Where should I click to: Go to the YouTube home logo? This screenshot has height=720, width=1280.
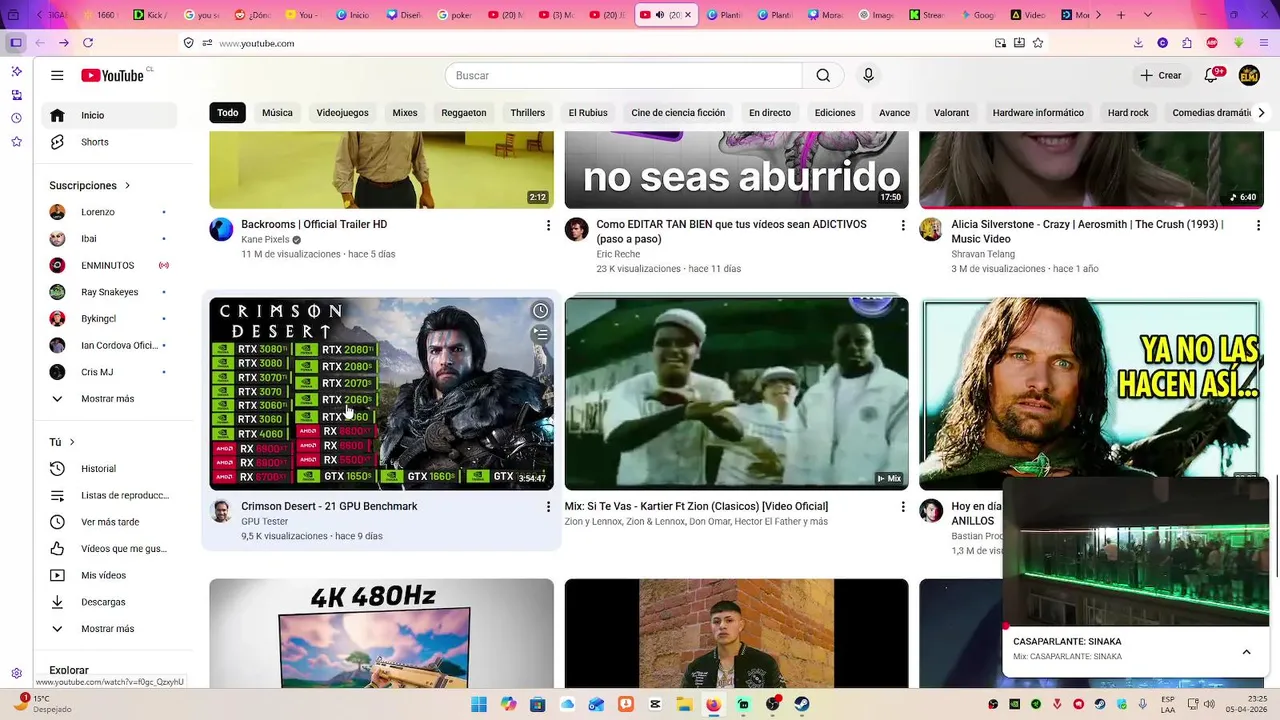point(112,75)
